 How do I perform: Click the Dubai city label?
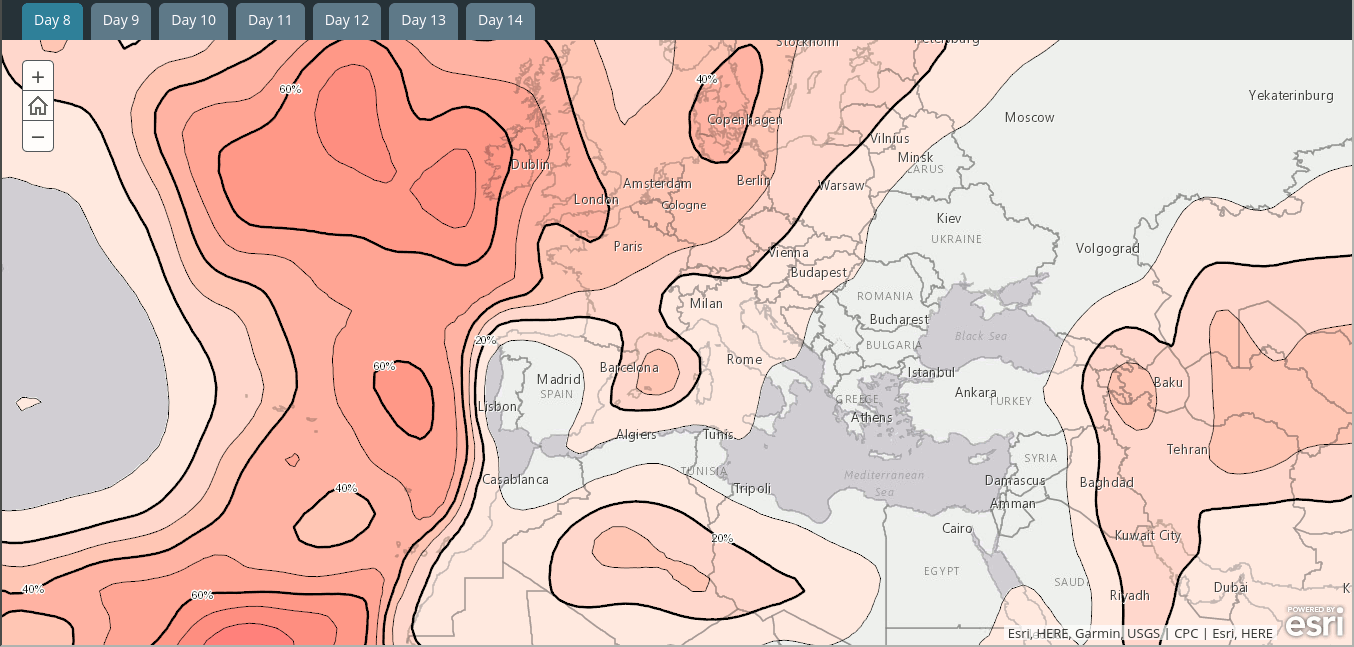[x=1230, y=587]
